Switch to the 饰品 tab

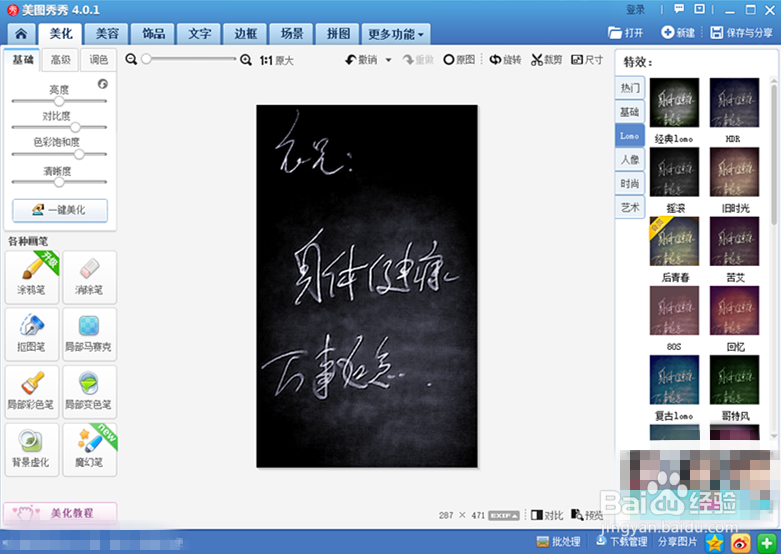[x=153, y=34]
